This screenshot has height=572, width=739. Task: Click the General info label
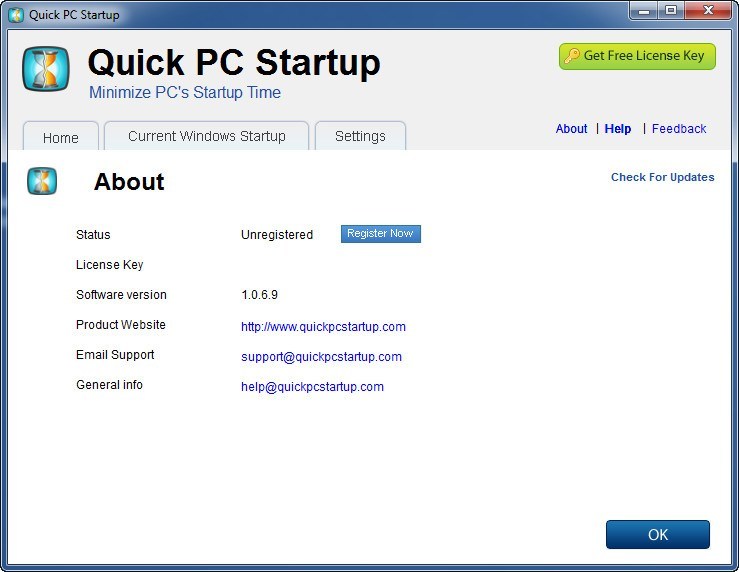[x=109, y=385]
